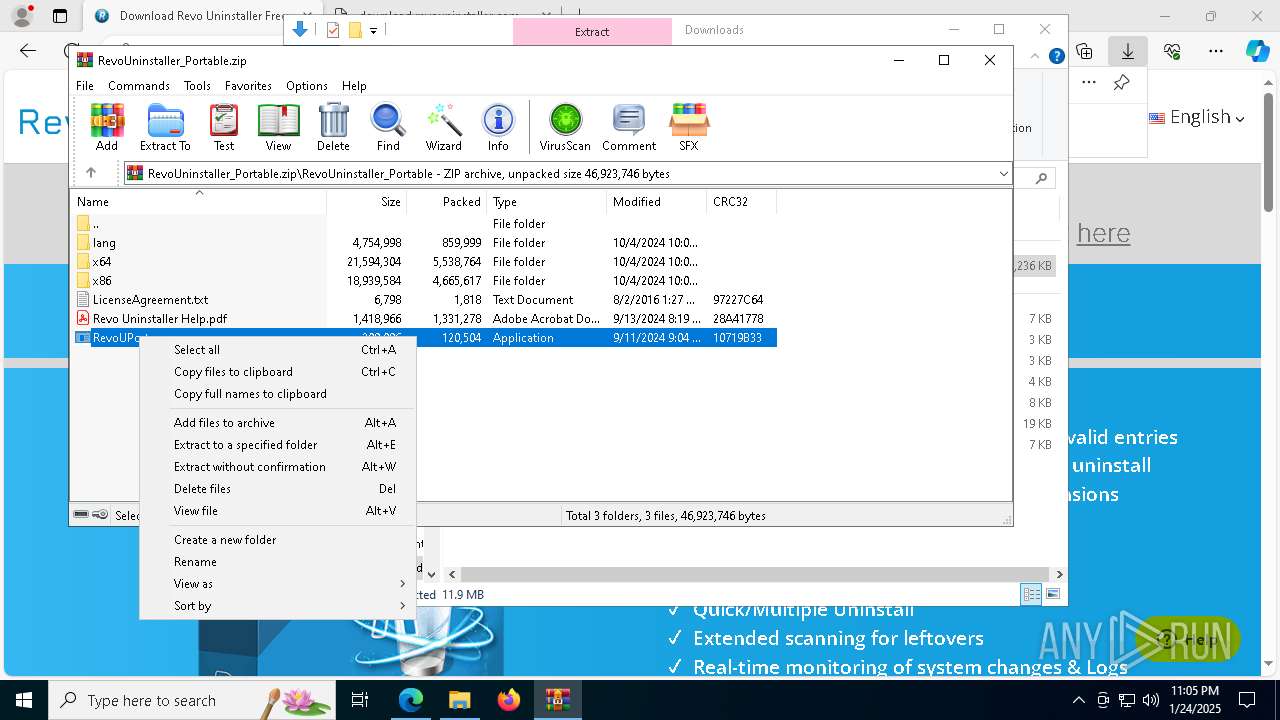Click the Add toolbar icon in WinRAR
The image size is (1280, 720).
click(107, 127)
